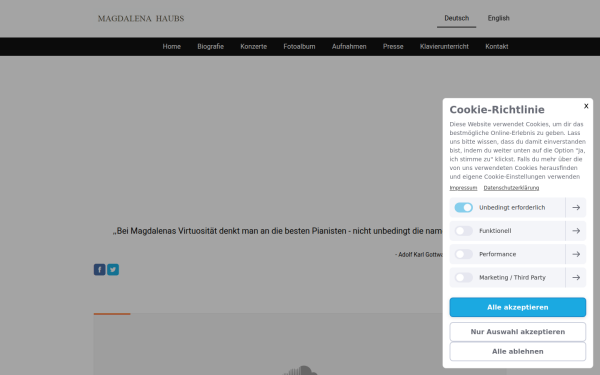
Task: Go to the Kontakt page
Action: coord(497,47)
